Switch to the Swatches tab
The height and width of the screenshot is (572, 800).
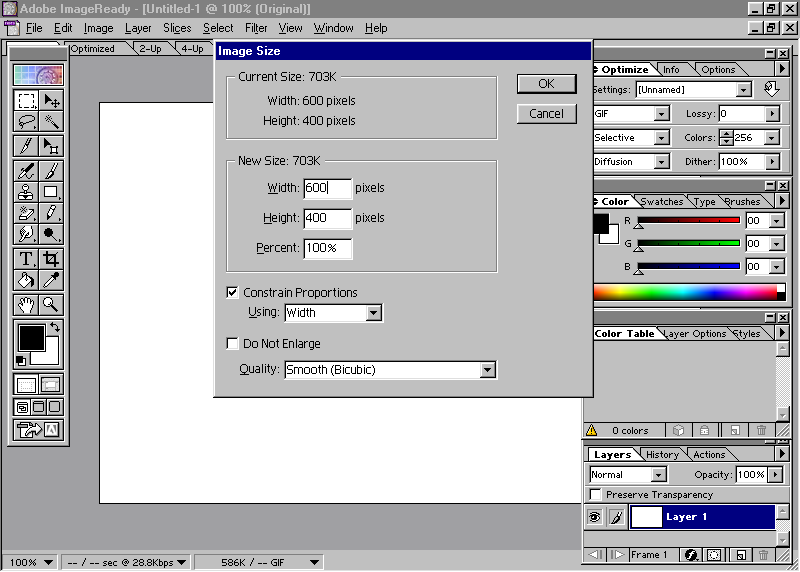[x=661, y=202]
